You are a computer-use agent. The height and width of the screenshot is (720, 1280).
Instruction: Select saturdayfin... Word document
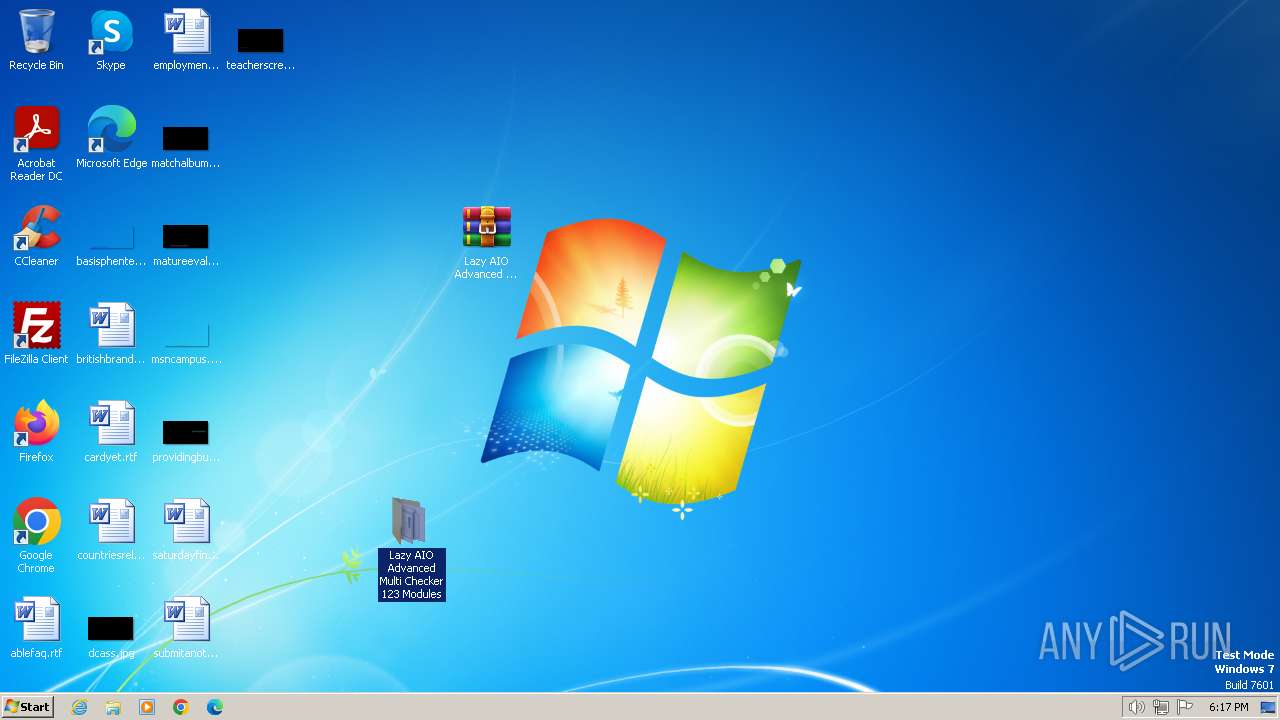pos(186,530)
